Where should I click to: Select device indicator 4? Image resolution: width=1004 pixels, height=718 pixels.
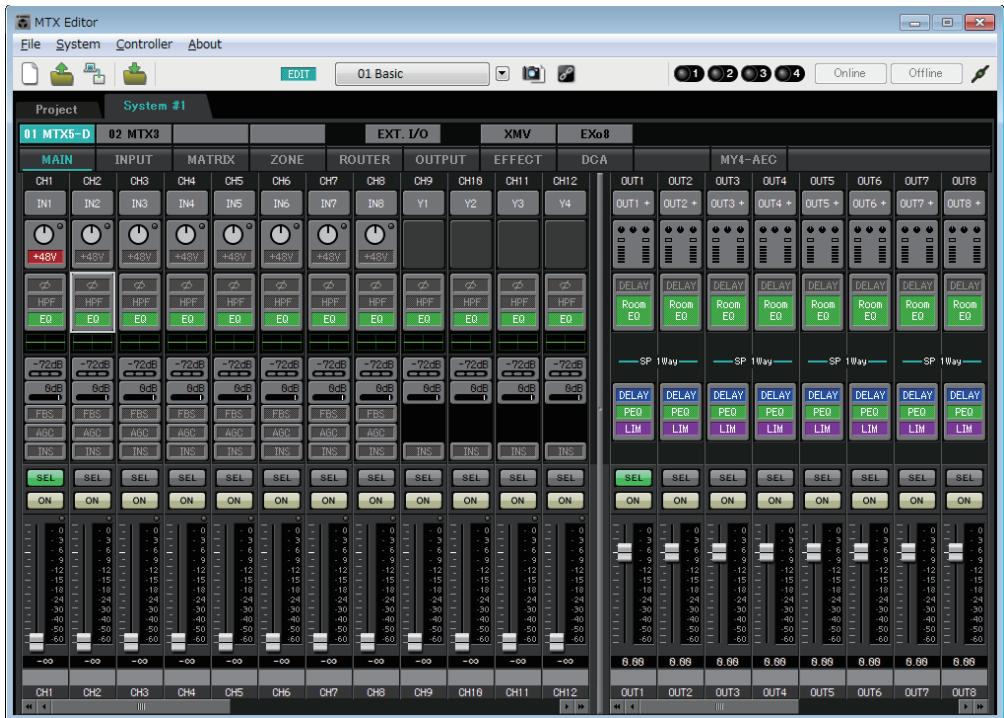point(789,74)
